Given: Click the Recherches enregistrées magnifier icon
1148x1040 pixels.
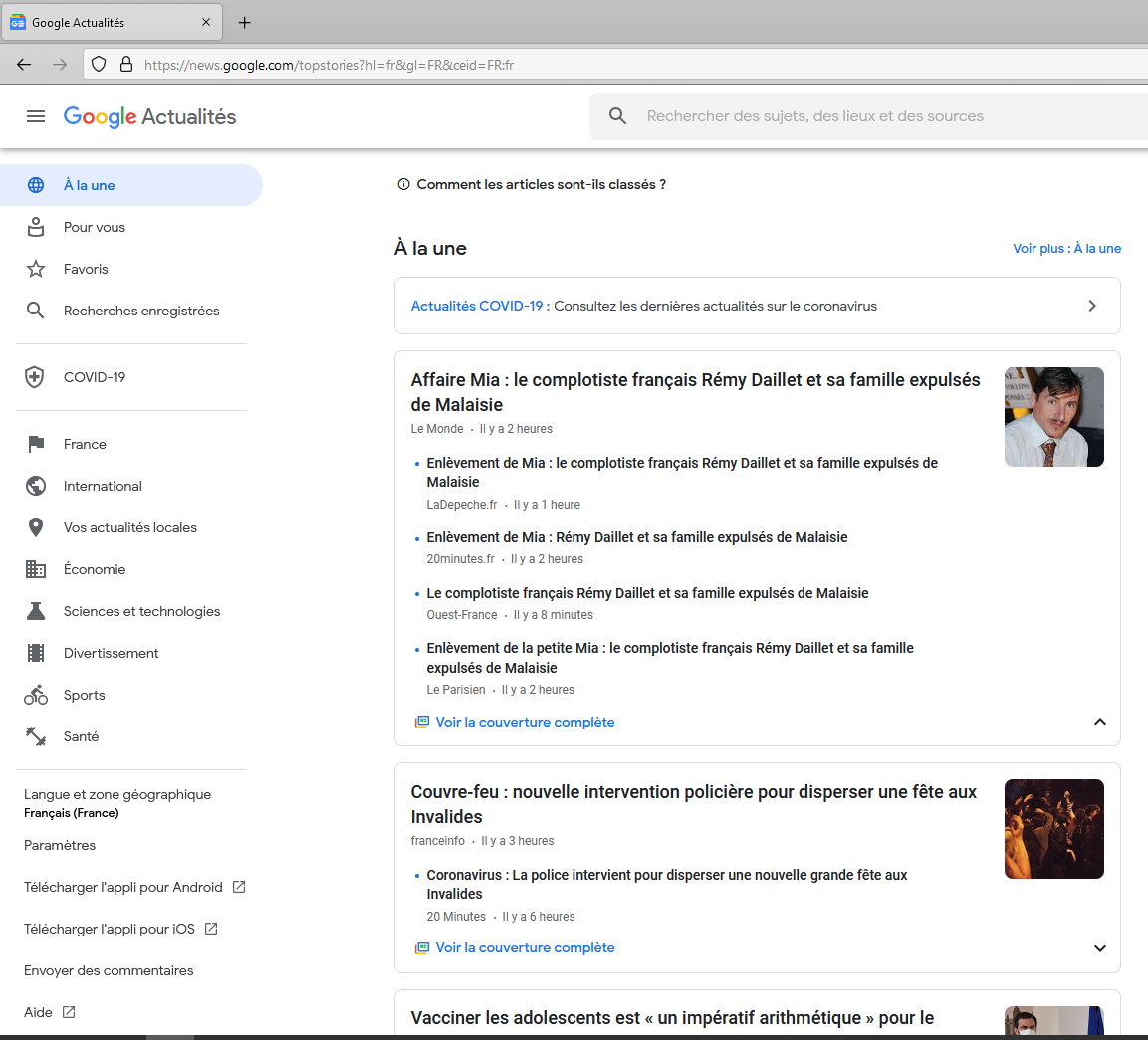Looking at the screenshot, I should tap(35, 311).
